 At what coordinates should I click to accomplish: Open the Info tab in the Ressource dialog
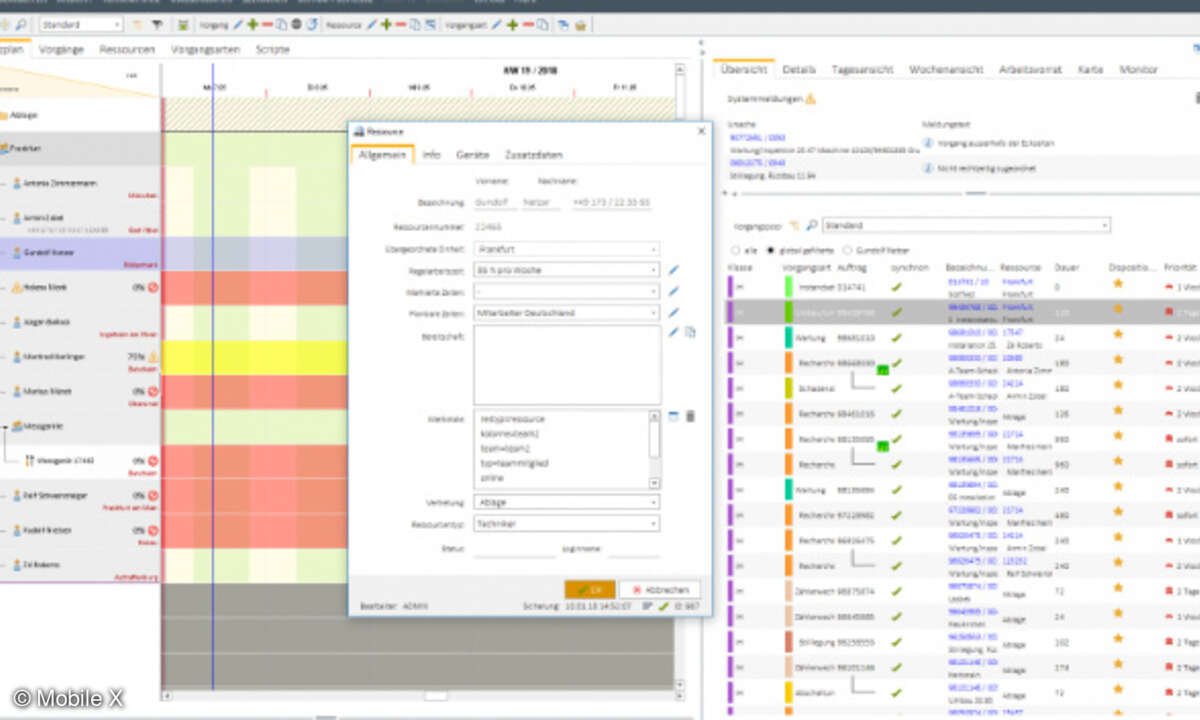coord(431,155)
